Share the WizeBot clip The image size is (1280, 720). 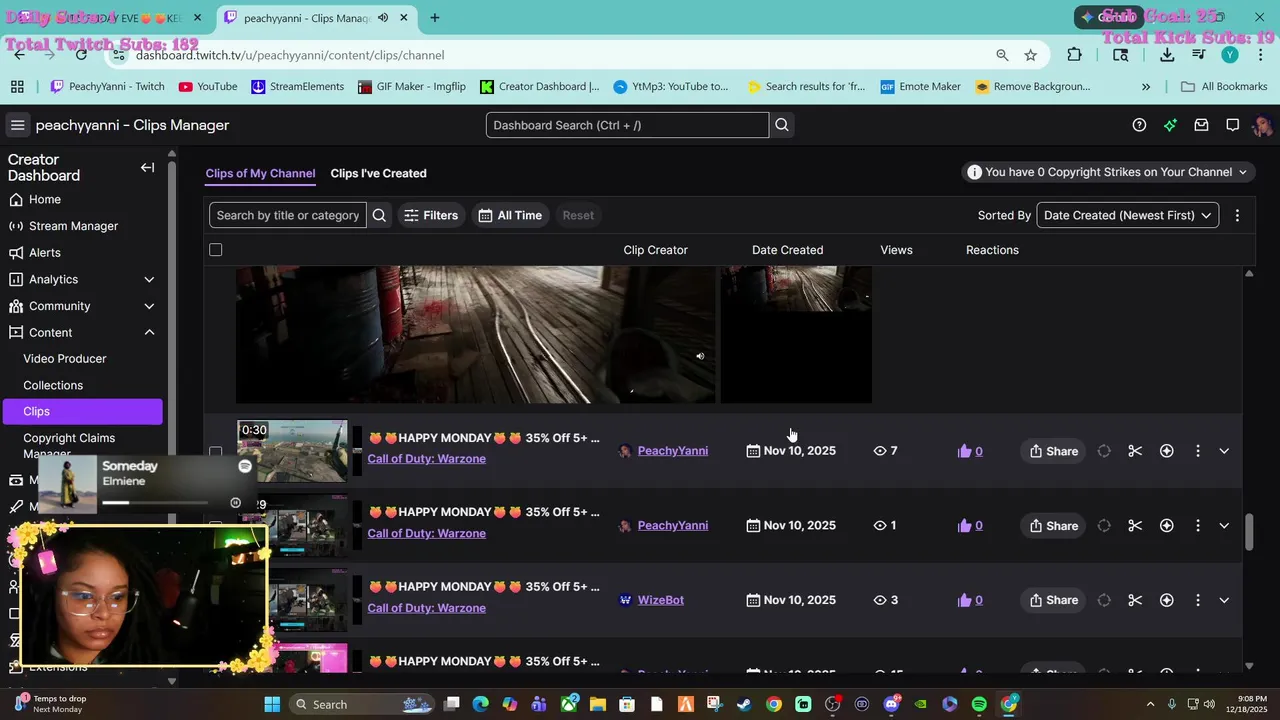[1054, 600]
